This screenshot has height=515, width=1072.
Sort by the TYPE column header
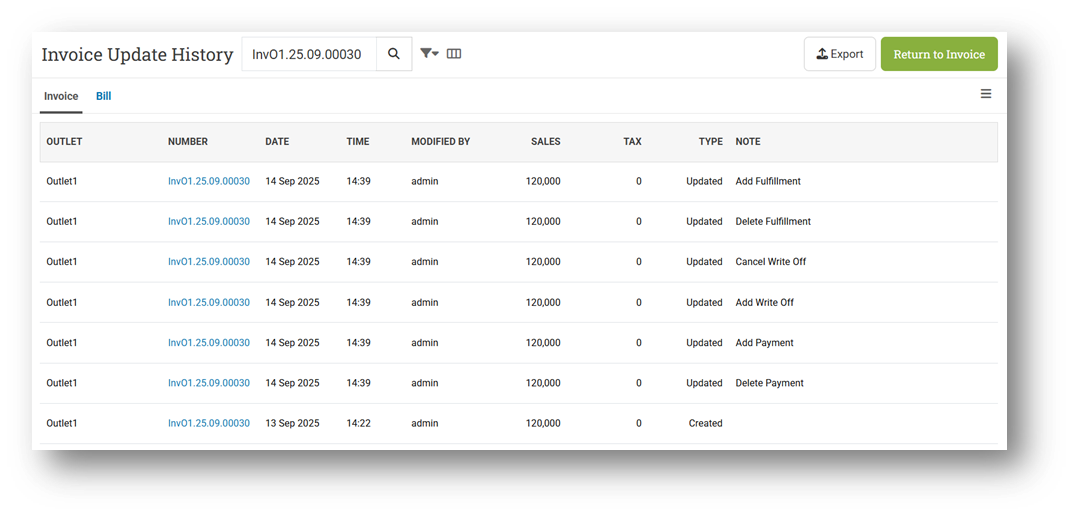710,142
